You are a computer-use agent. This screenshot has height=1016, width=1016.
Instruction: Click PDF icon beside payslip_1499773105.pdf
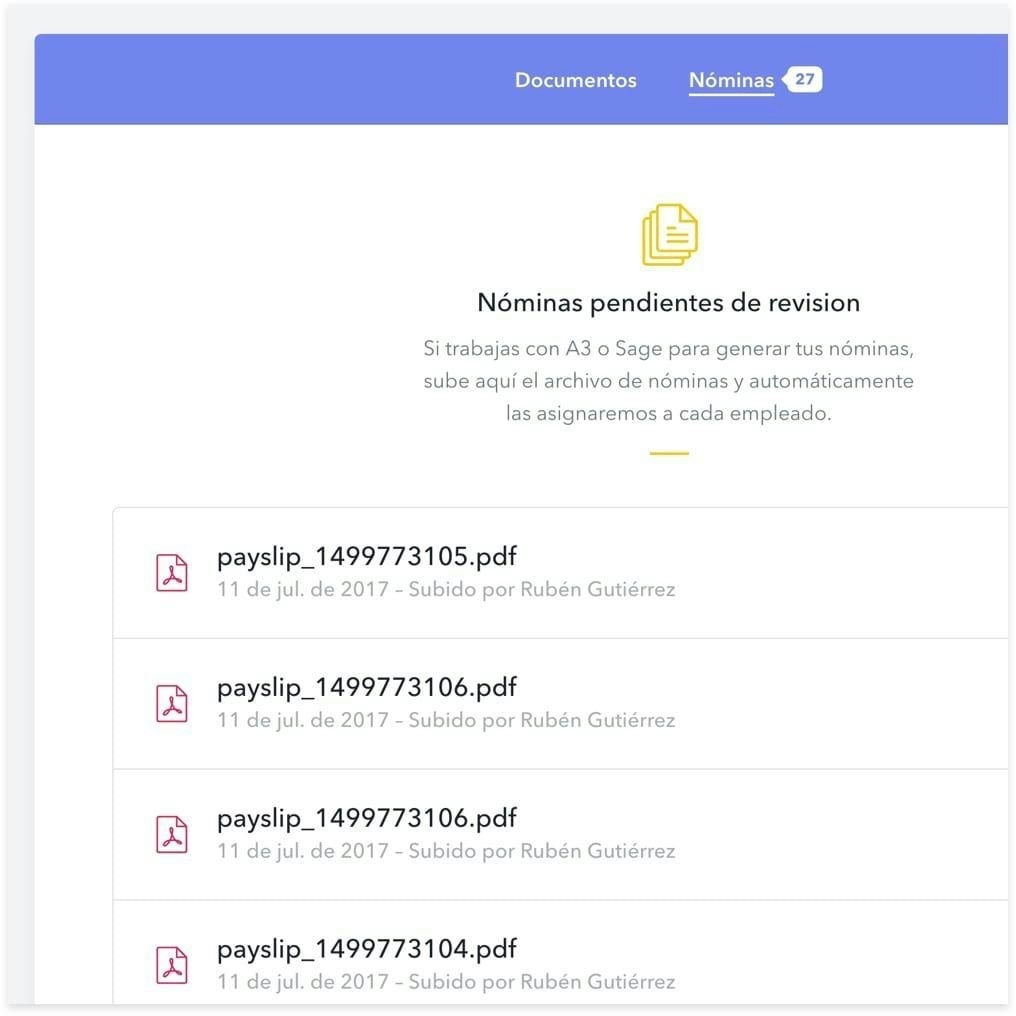[172, 572]
